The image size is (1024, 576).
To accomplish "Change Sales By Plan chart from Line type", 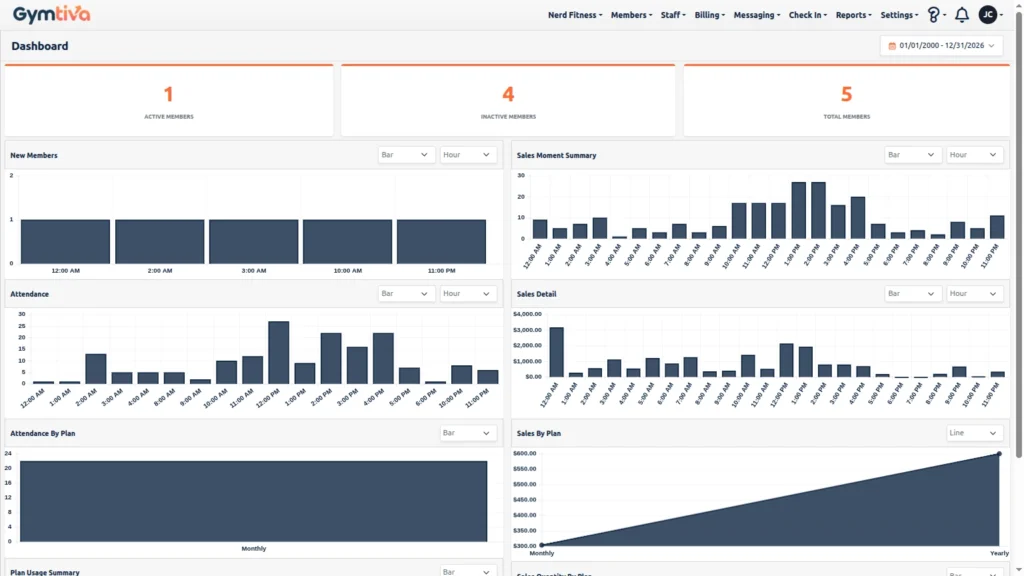I will pyautogui.click(x=974, y=432).
